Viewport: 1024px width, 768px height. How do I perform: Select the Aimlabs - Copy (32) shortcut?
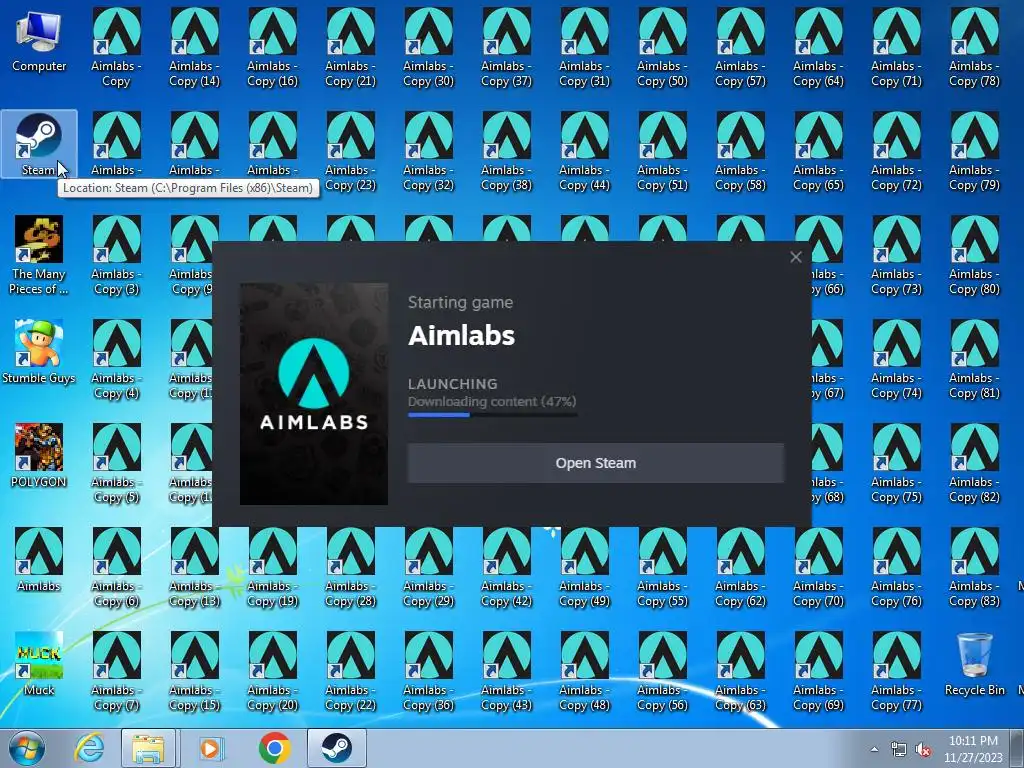point(428,152)
